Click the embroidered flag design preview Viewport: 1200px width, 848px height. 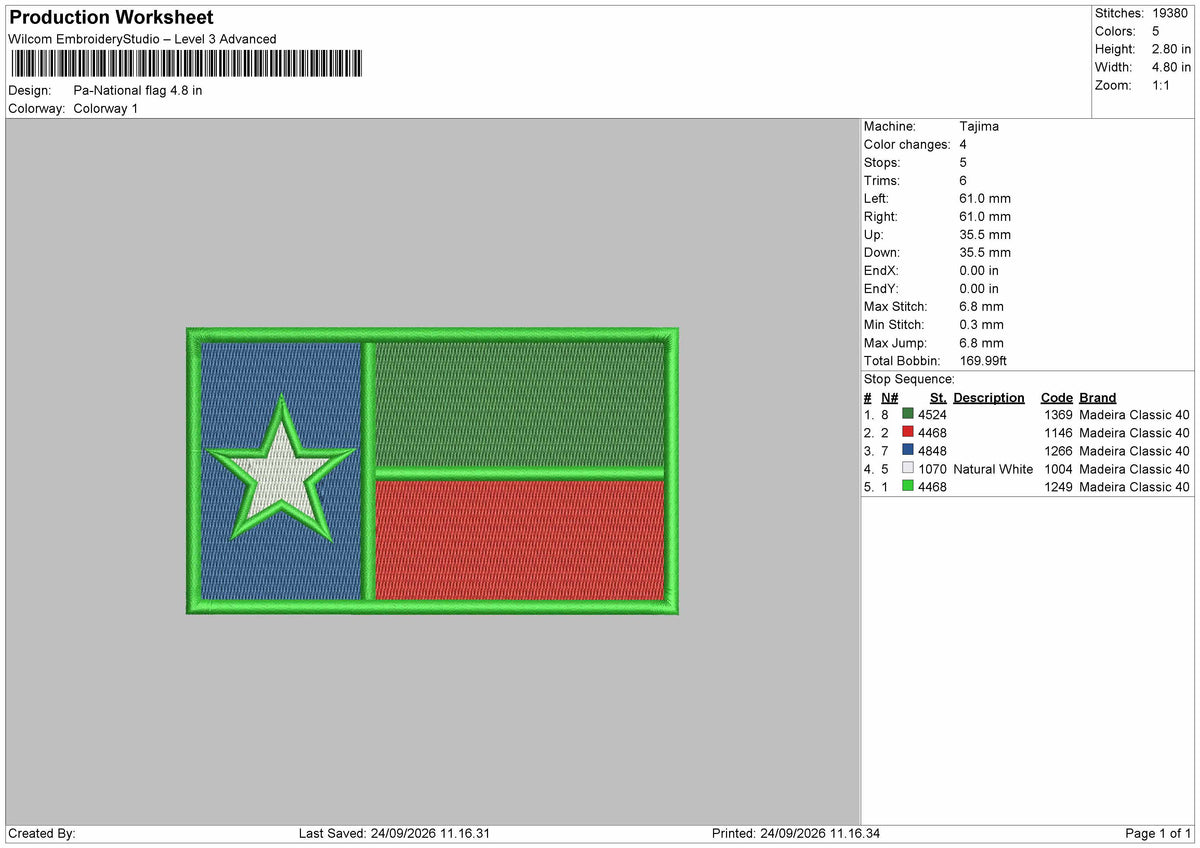click(432, 470)
